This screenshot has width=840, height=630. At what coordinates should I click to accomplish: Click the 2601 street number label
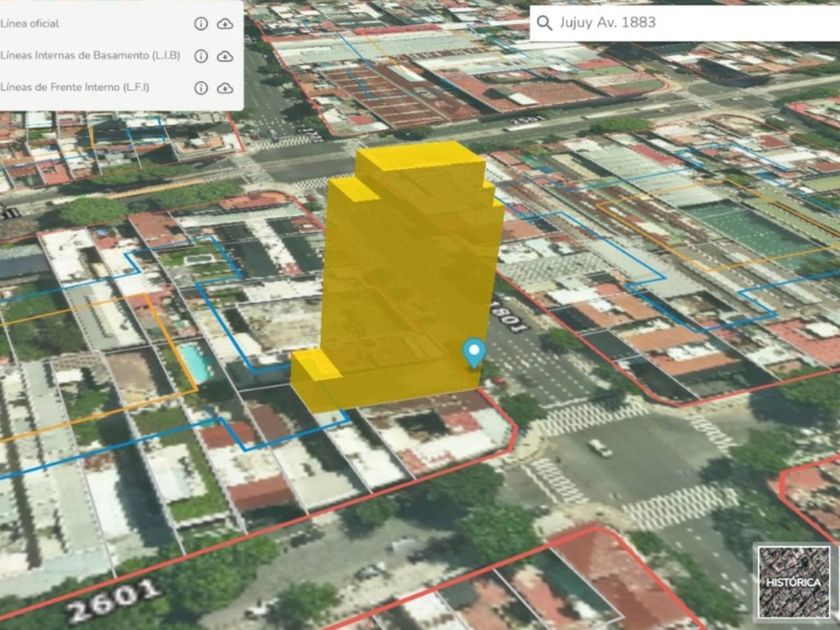113,598
